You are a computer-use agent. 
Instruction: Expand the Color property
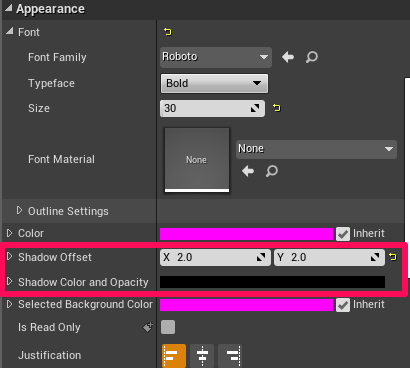(9, 233)
